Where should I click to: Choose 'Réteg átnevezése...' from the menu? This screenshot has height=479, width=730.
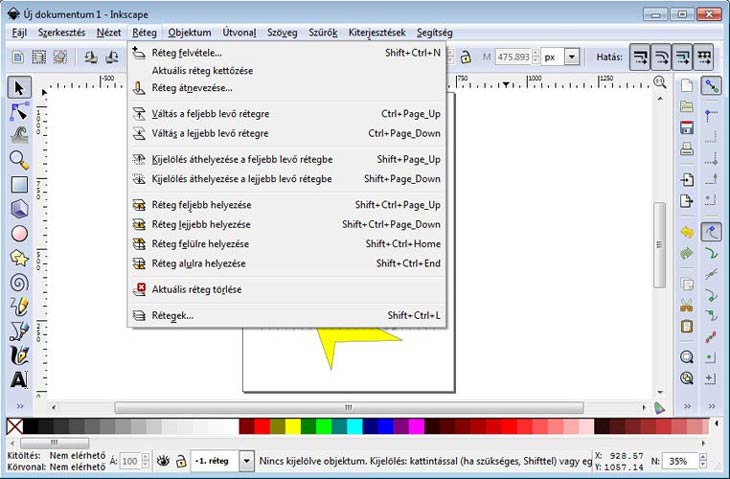[x=192, y=88]
